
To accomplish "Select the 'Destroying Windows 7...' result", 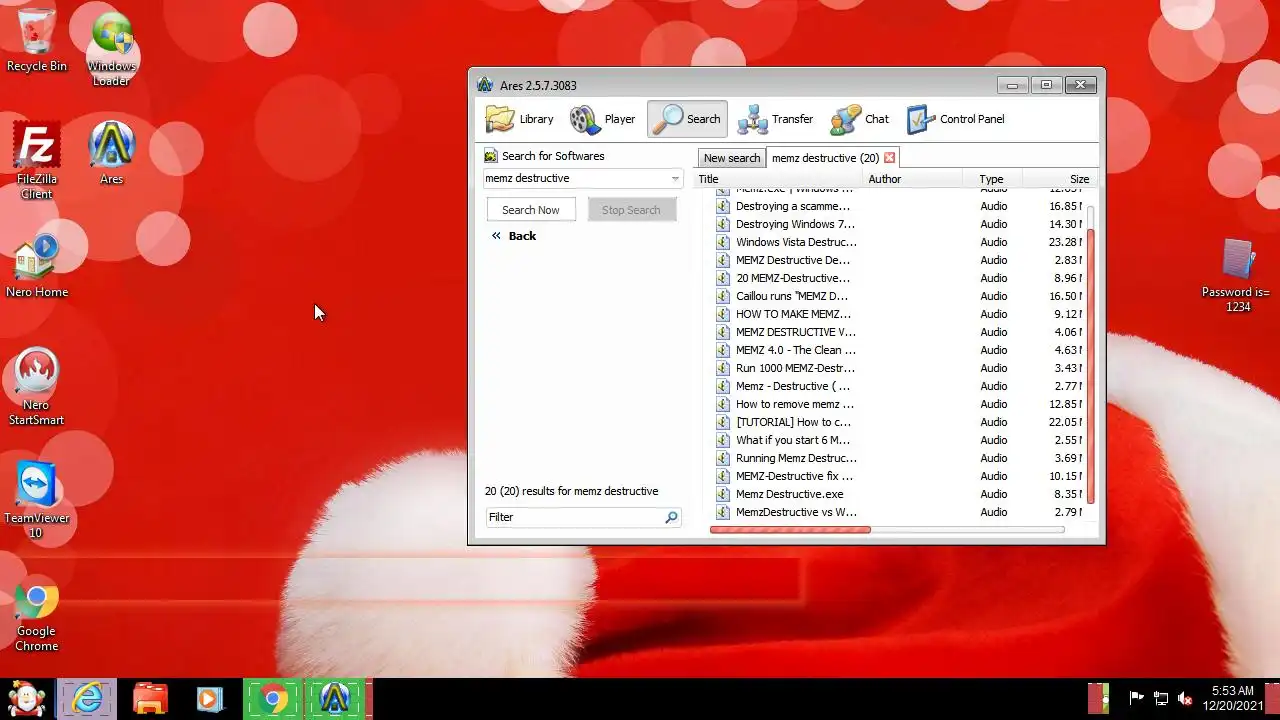I will pos(795,224).
